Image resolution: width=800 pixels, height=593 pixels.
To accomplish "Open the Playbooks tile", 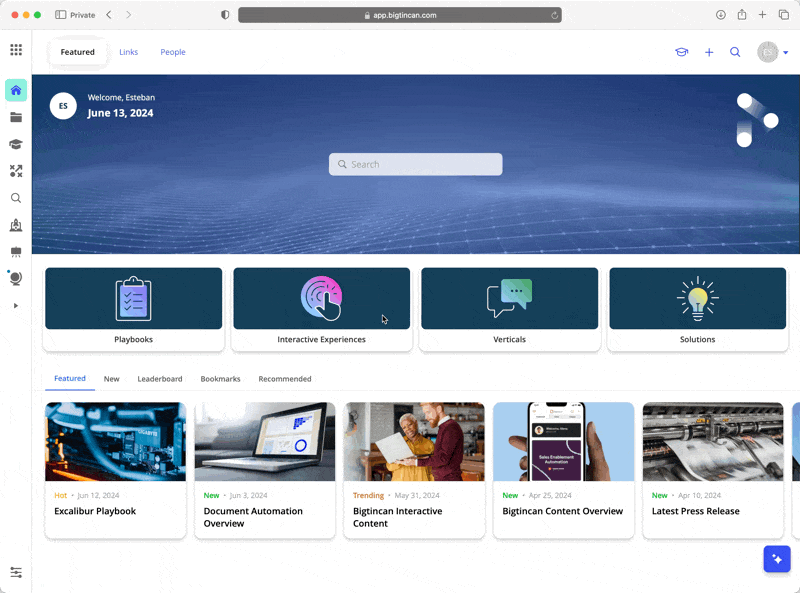I will click(x=134, y=309).
